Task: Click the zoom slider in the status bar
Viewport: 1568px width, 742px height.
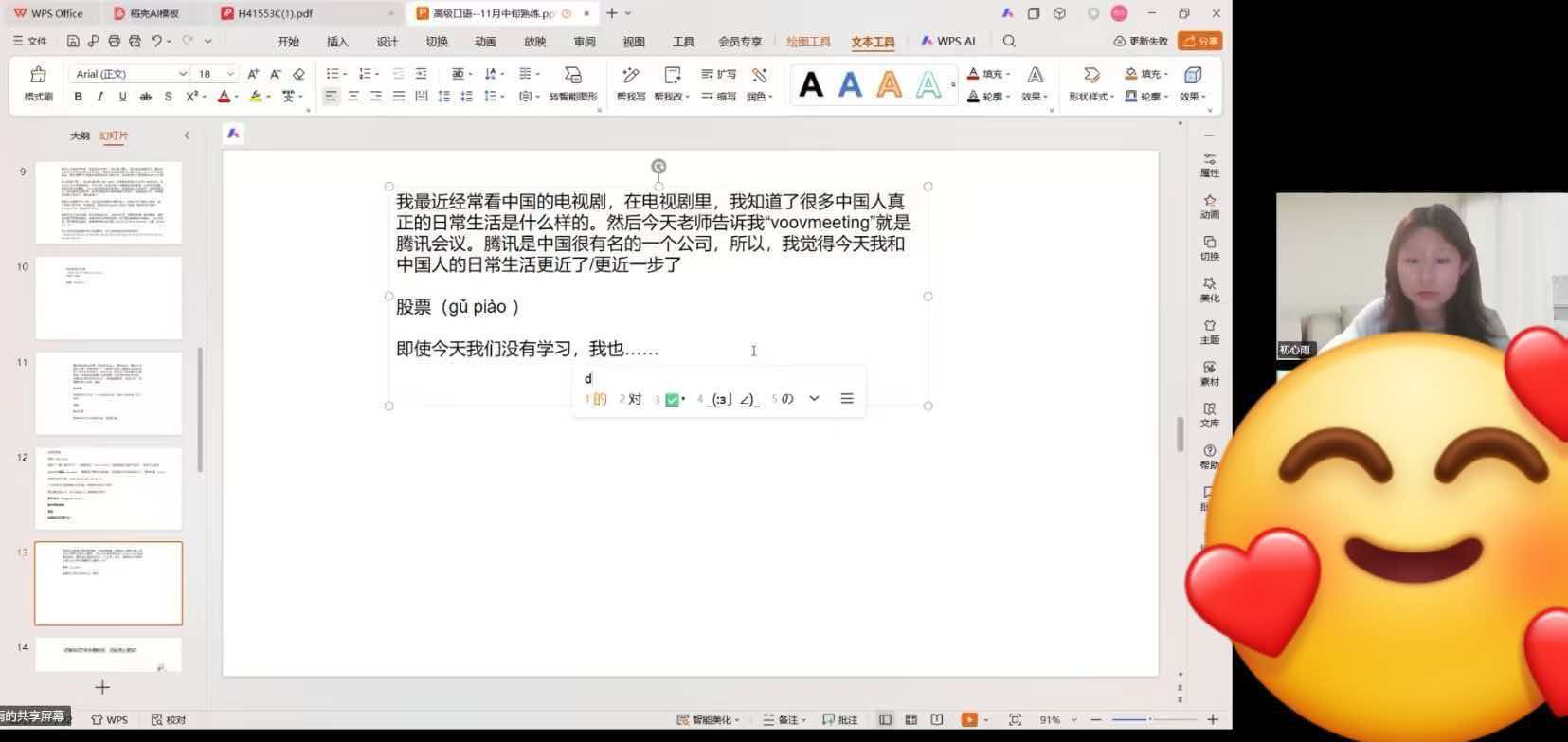Action: 1154,719
